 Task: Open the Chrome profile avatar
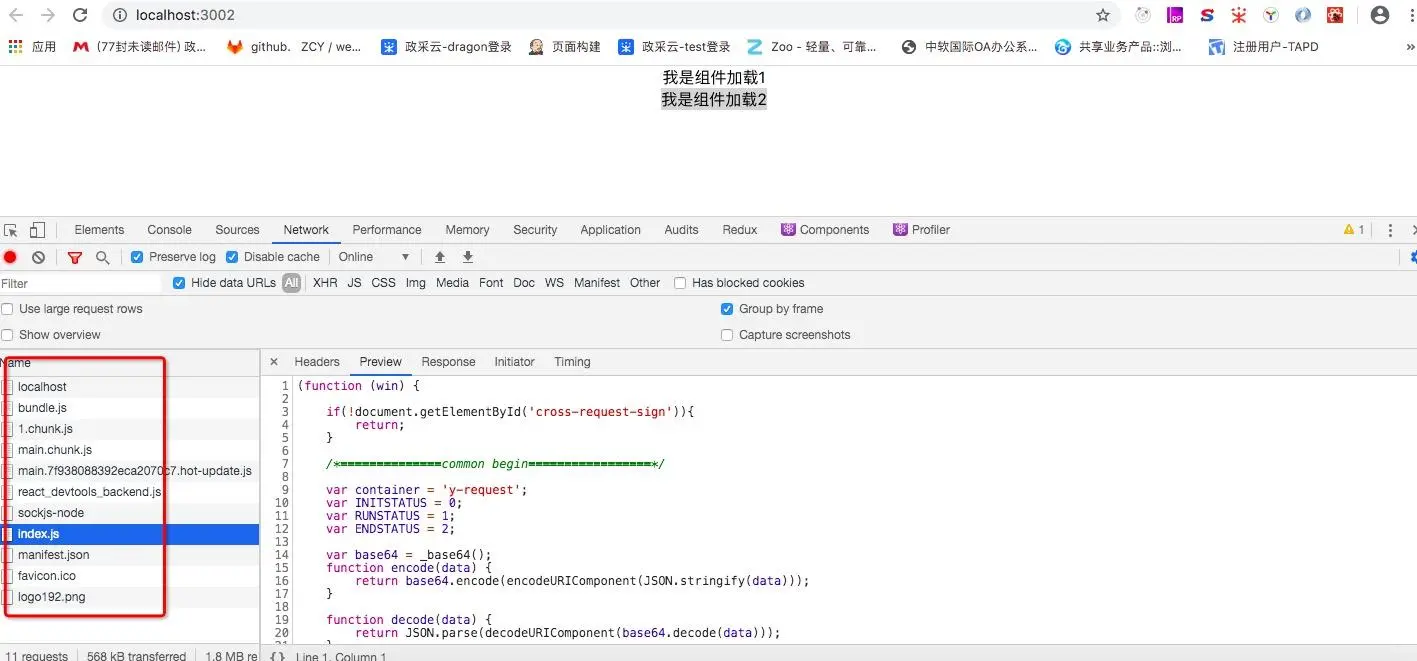click(1380, 15)
